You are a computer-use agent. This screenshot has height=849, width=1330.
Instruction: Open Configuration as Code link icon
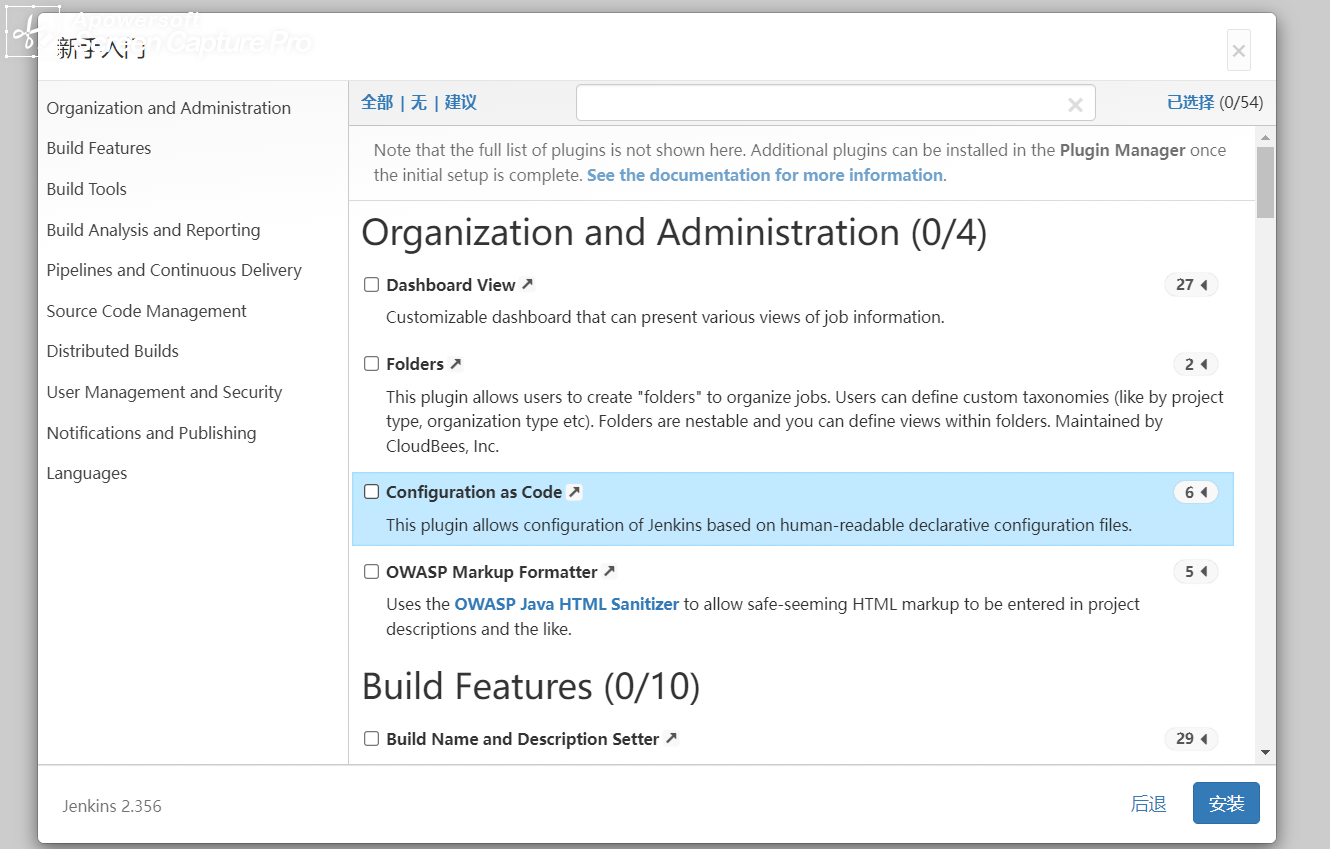point(574,491)
